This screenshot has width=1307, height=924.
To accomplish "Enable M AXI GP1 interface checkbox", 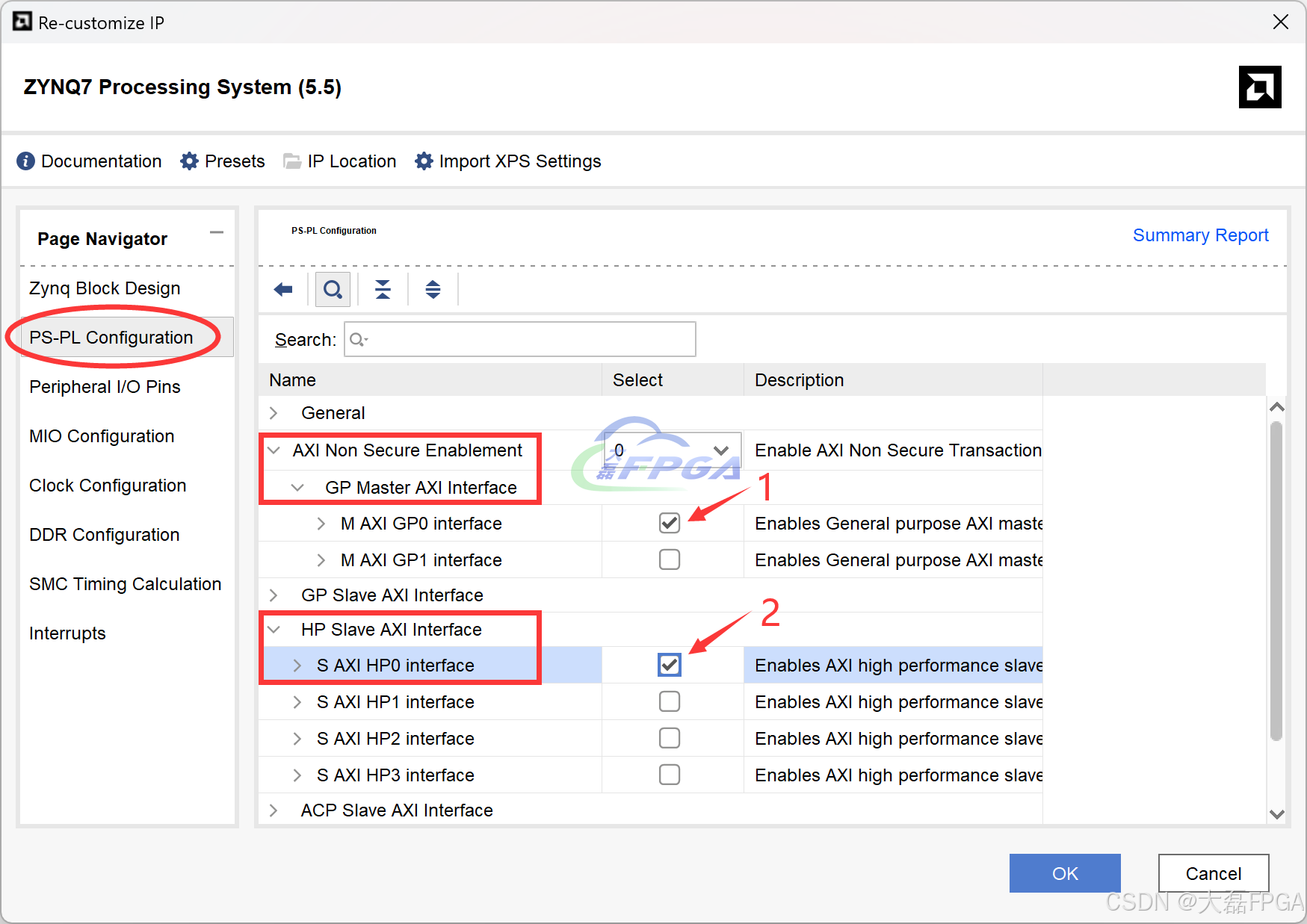I will click(x=670, y=559).
